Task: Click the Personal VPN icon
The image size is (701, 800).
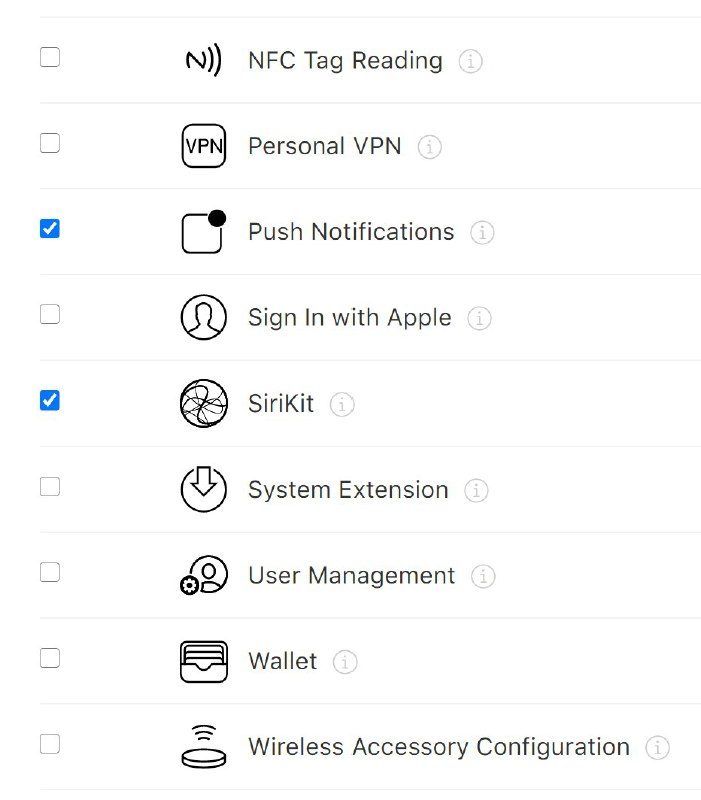Action: [x=204, y=146]
